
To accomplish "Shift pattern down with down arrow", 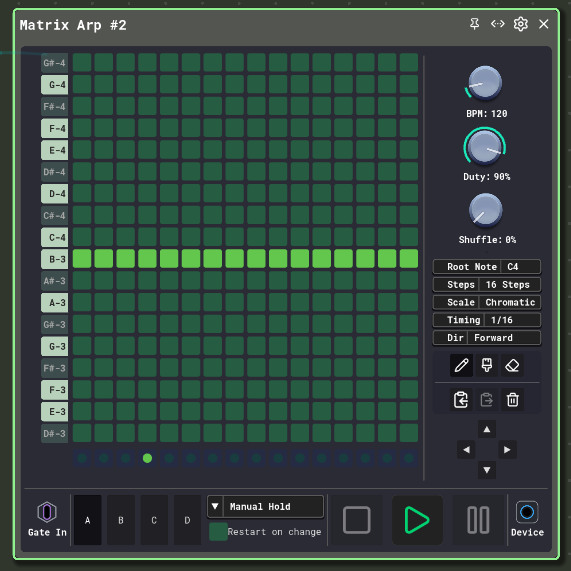I will (487, 470).
